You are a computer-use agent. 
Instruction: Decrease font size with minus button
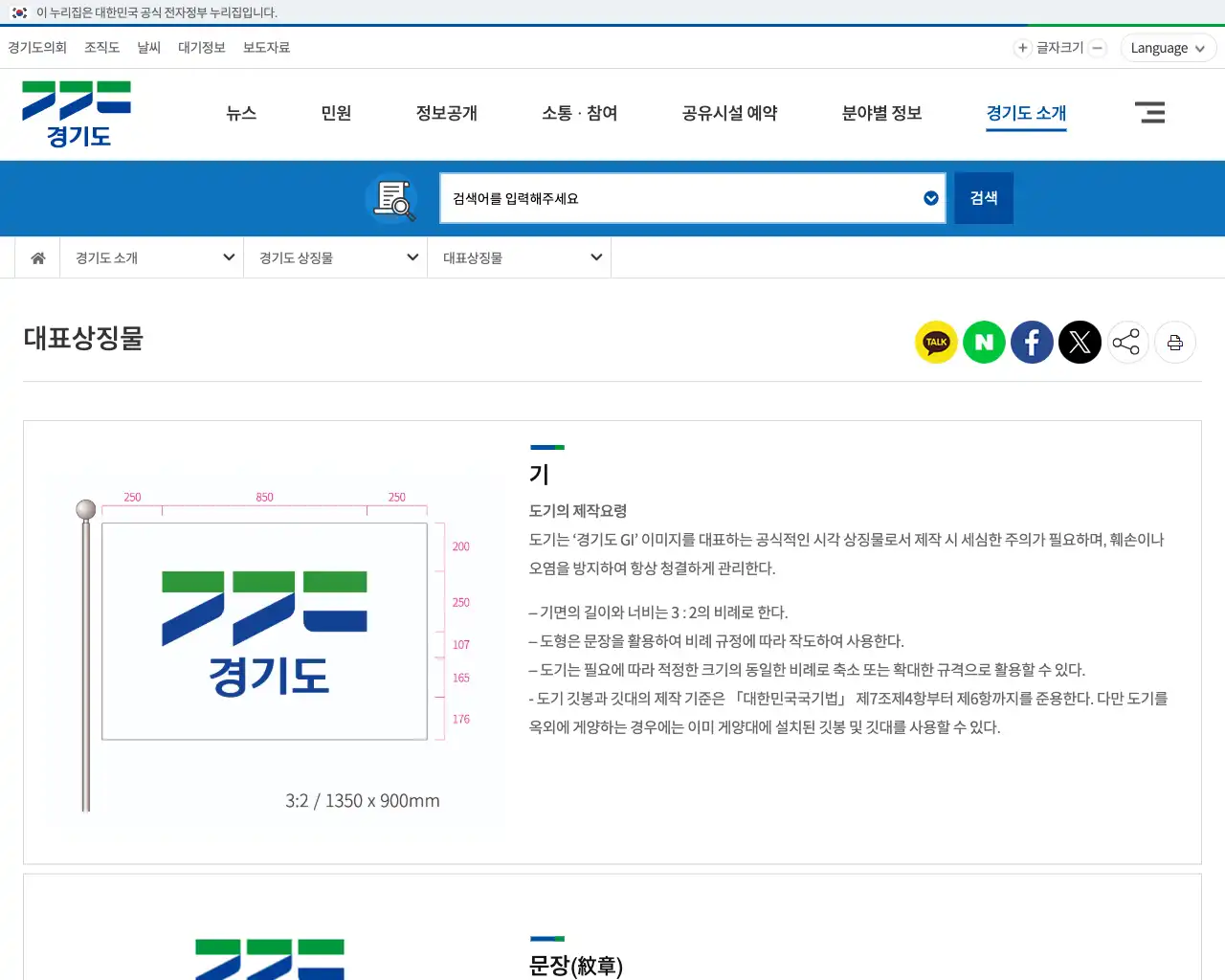pos(1098,48)
